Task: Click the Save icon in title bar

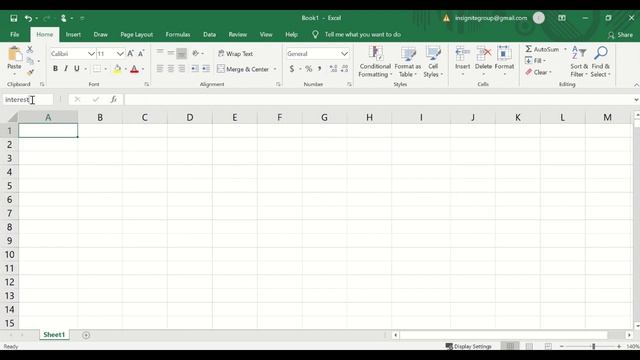Action: 13,18
